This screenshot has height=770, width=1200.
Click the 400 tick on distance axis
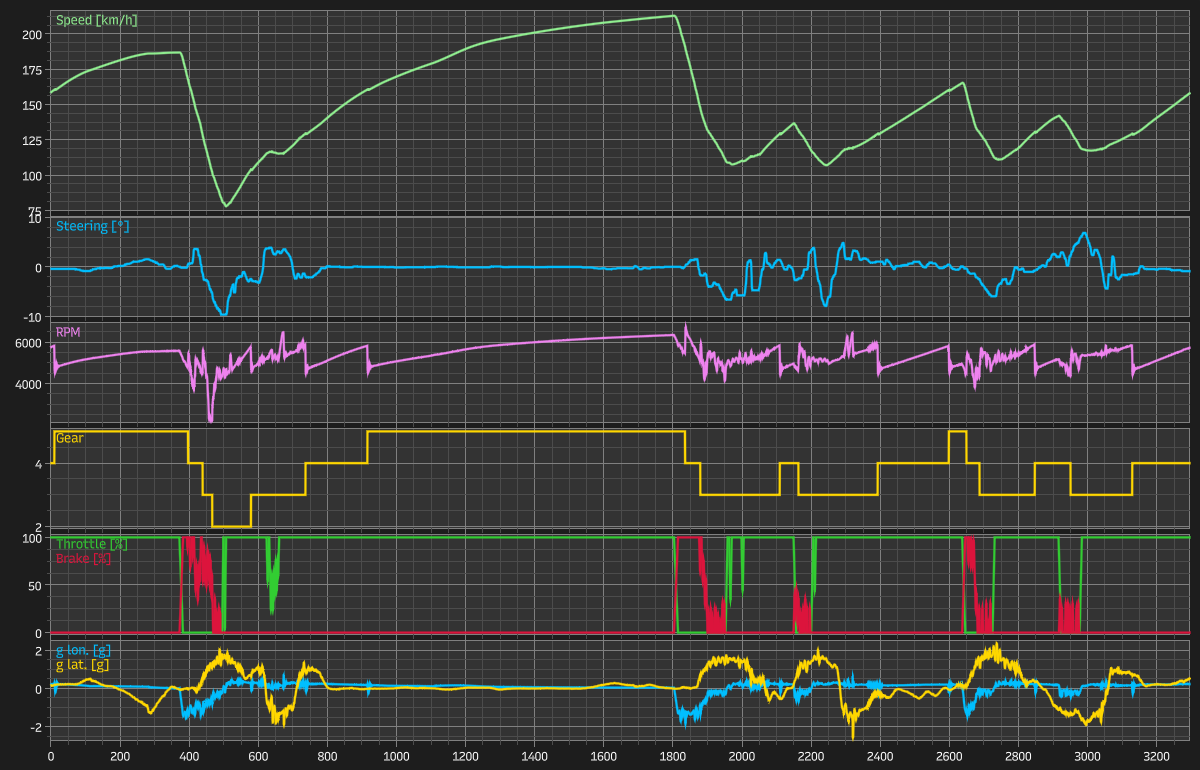189,757
